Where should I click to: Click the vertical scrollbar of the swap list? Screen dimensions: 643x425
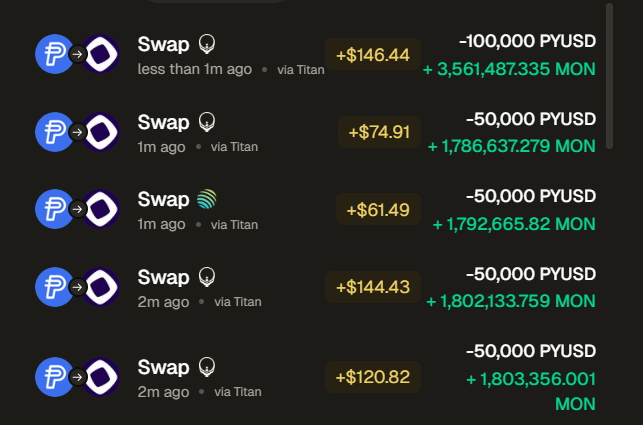click(609, 75)
